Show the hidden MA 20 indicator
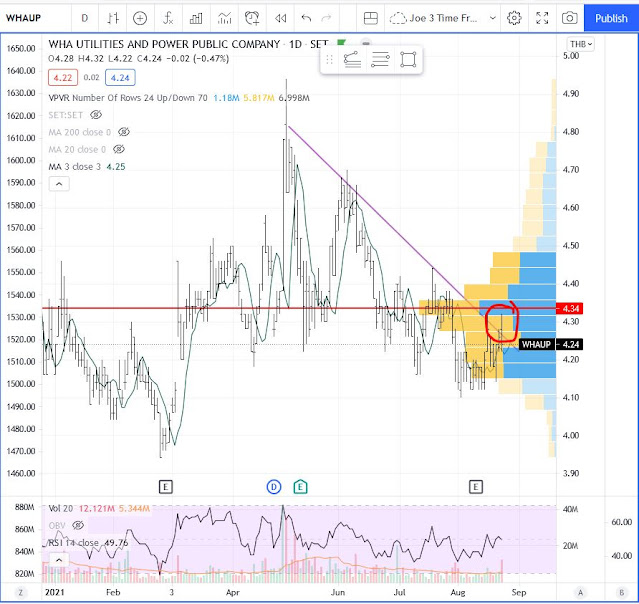 119,150
